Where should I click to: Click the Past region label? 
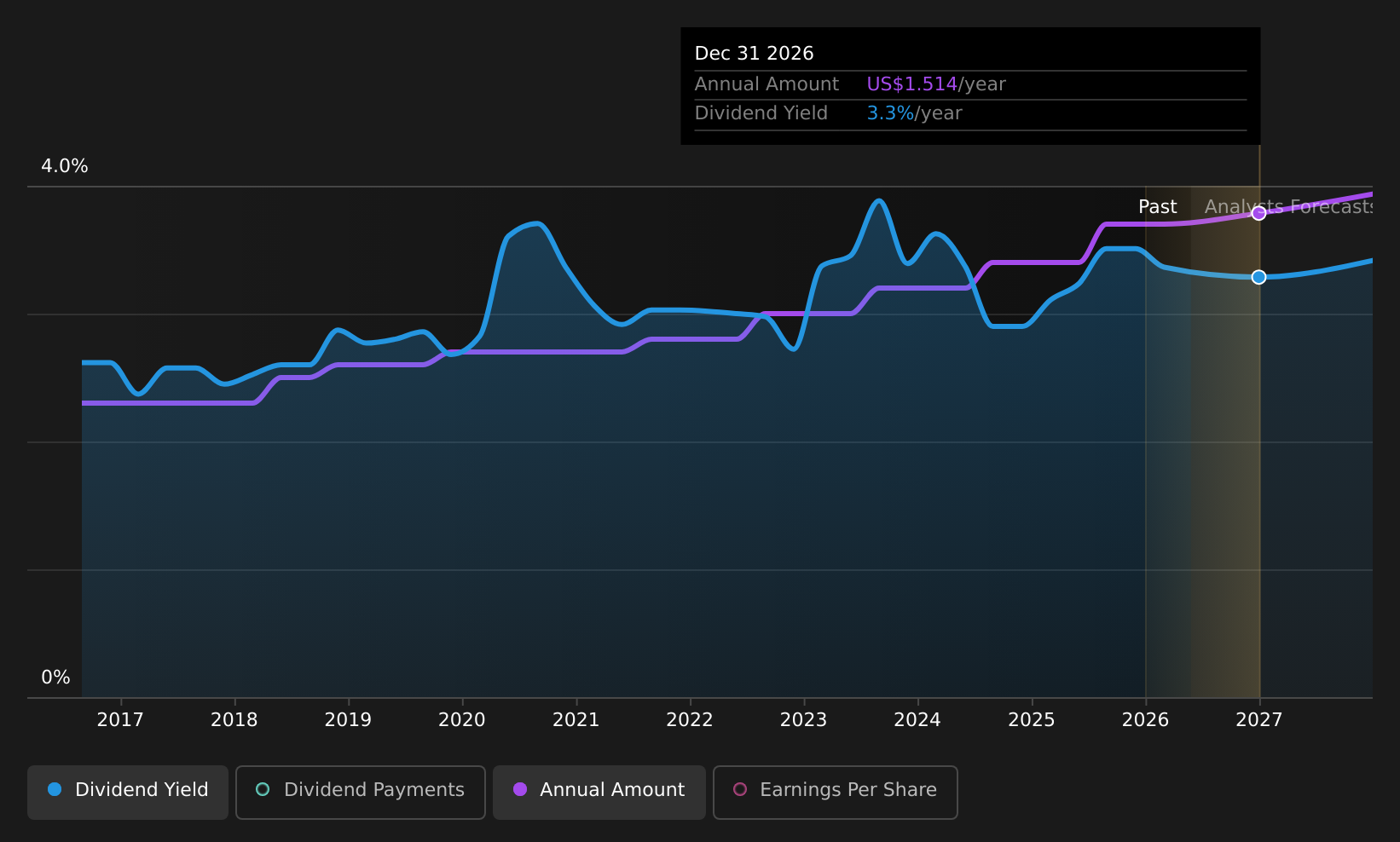click(1158, 207)
